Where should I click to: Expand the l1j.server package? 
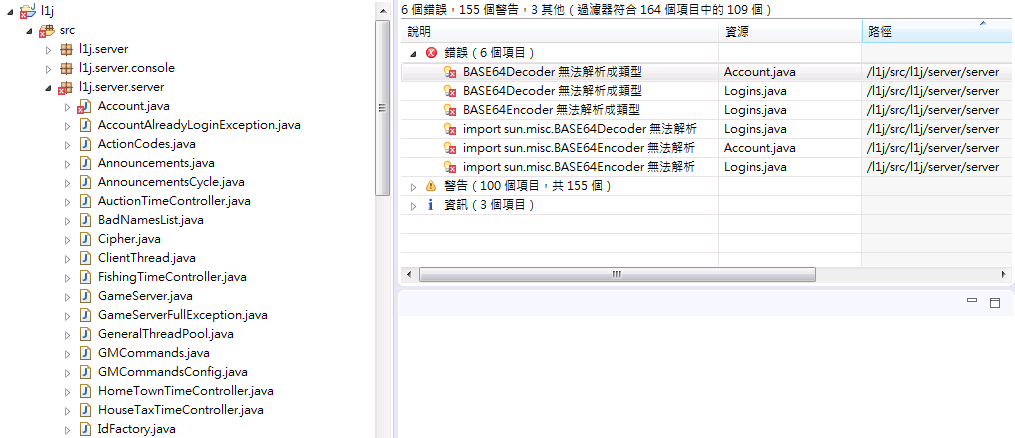point(49,50)
